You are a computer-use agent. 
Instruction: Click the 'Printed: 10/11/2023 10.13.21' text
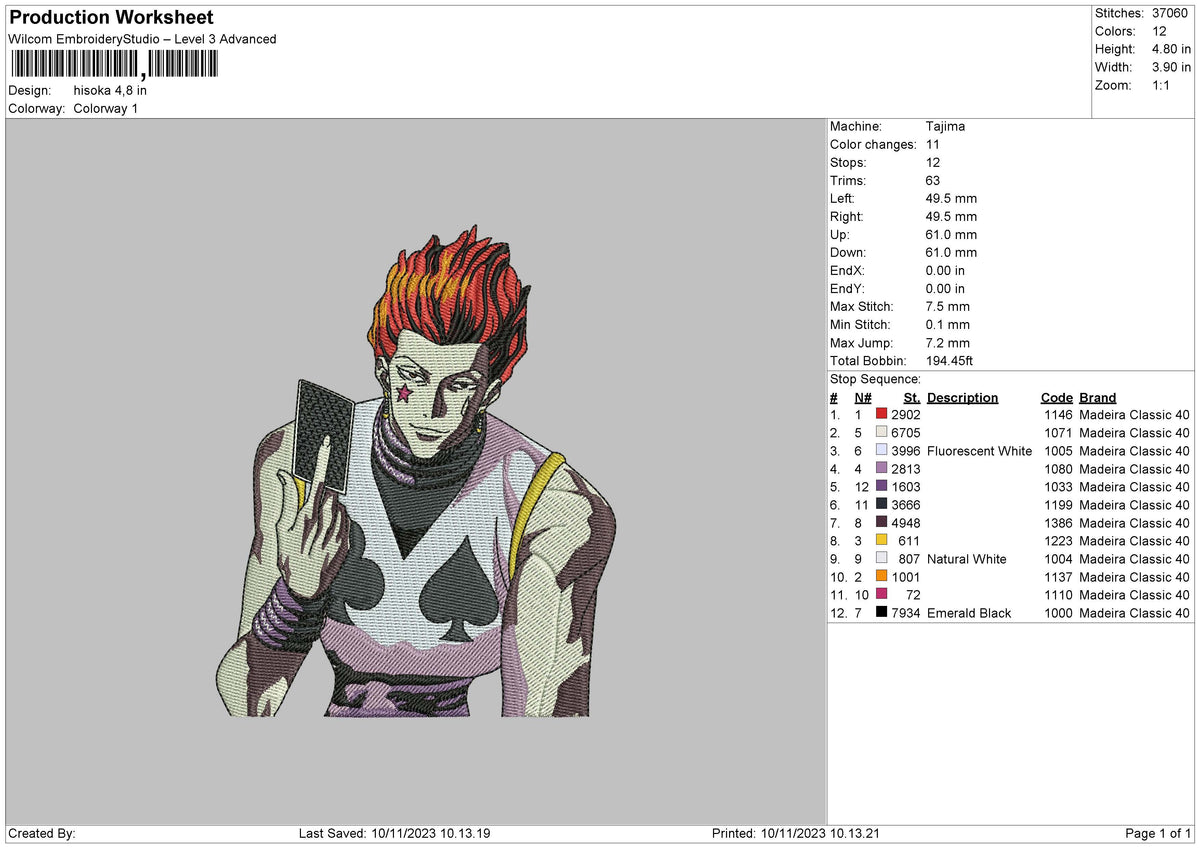[796, 833]
